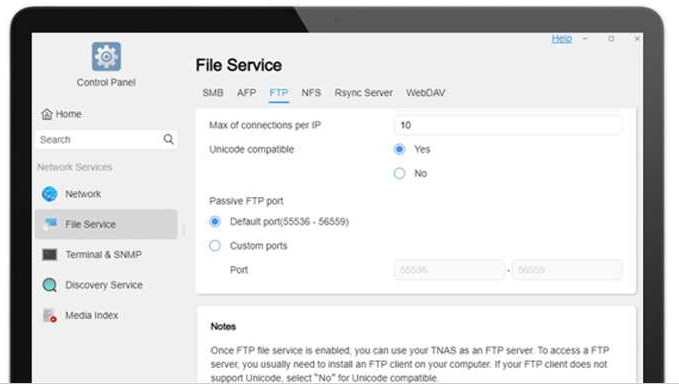The width and height of the screenshot is (679, 384).
Task: Open the Help link
Action: 562,39
